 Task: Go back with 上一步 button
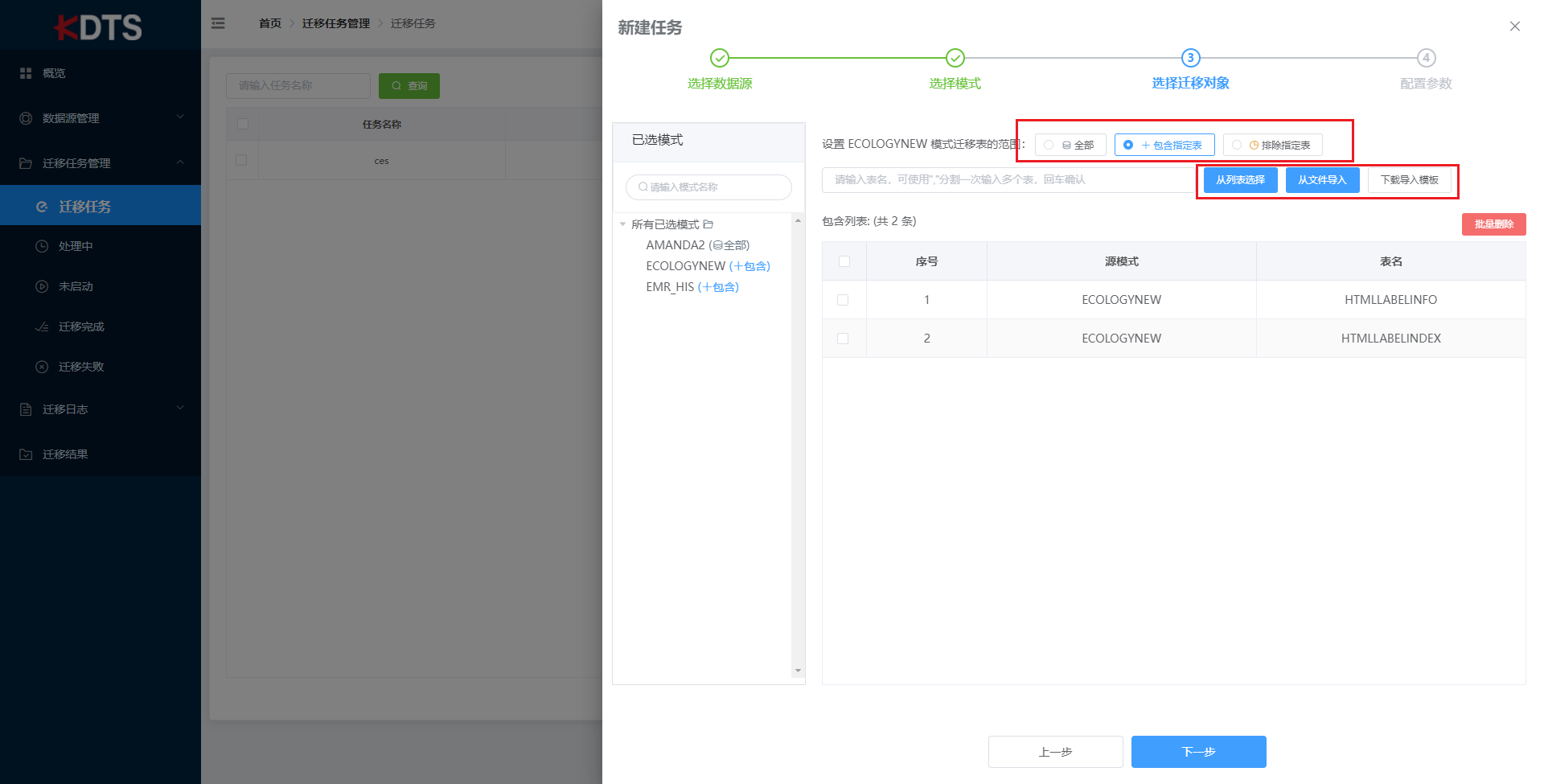[x=1055, y=752]
